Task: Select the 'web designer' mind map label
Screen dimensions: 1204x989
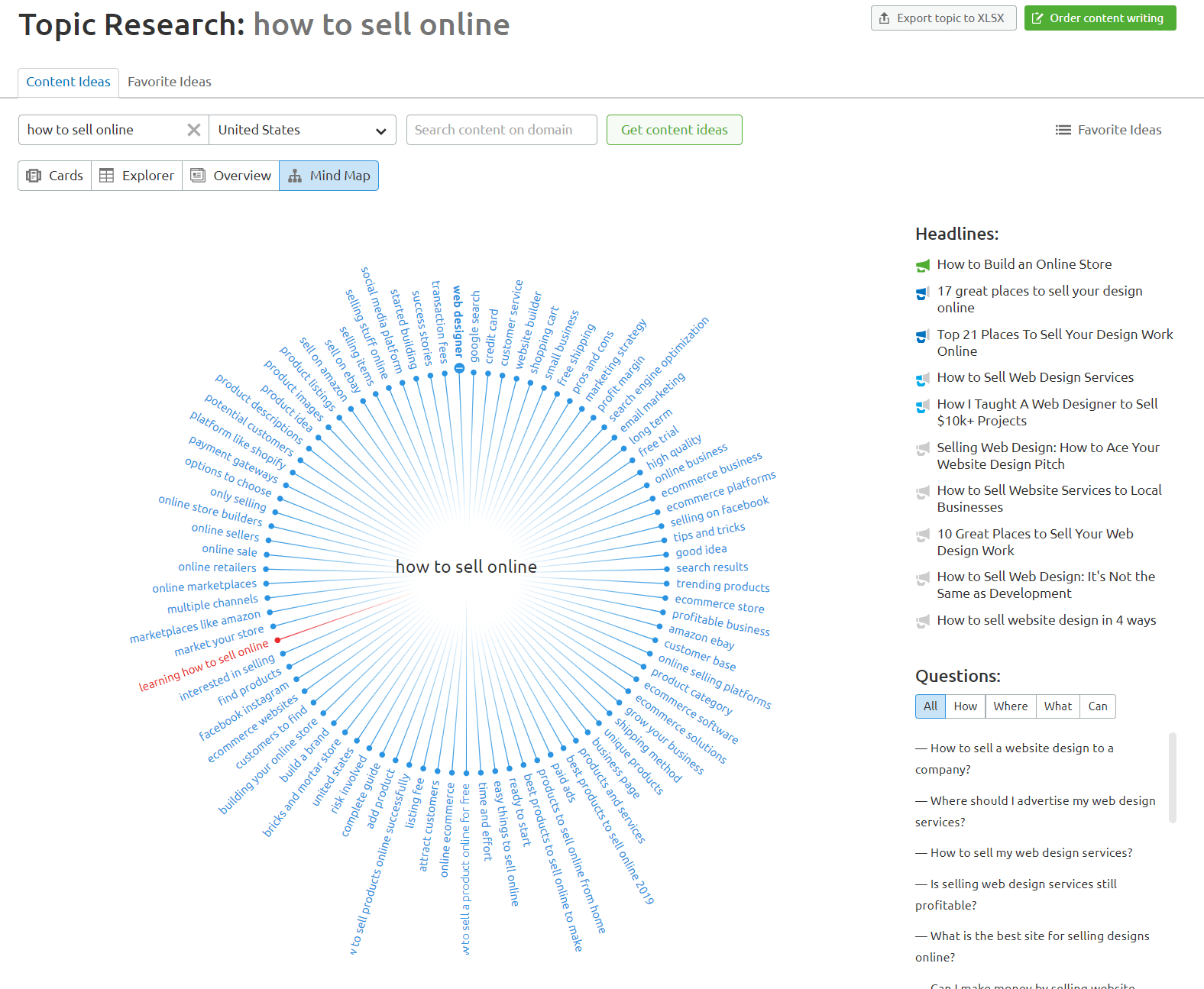Action: (x=458, y=322)
